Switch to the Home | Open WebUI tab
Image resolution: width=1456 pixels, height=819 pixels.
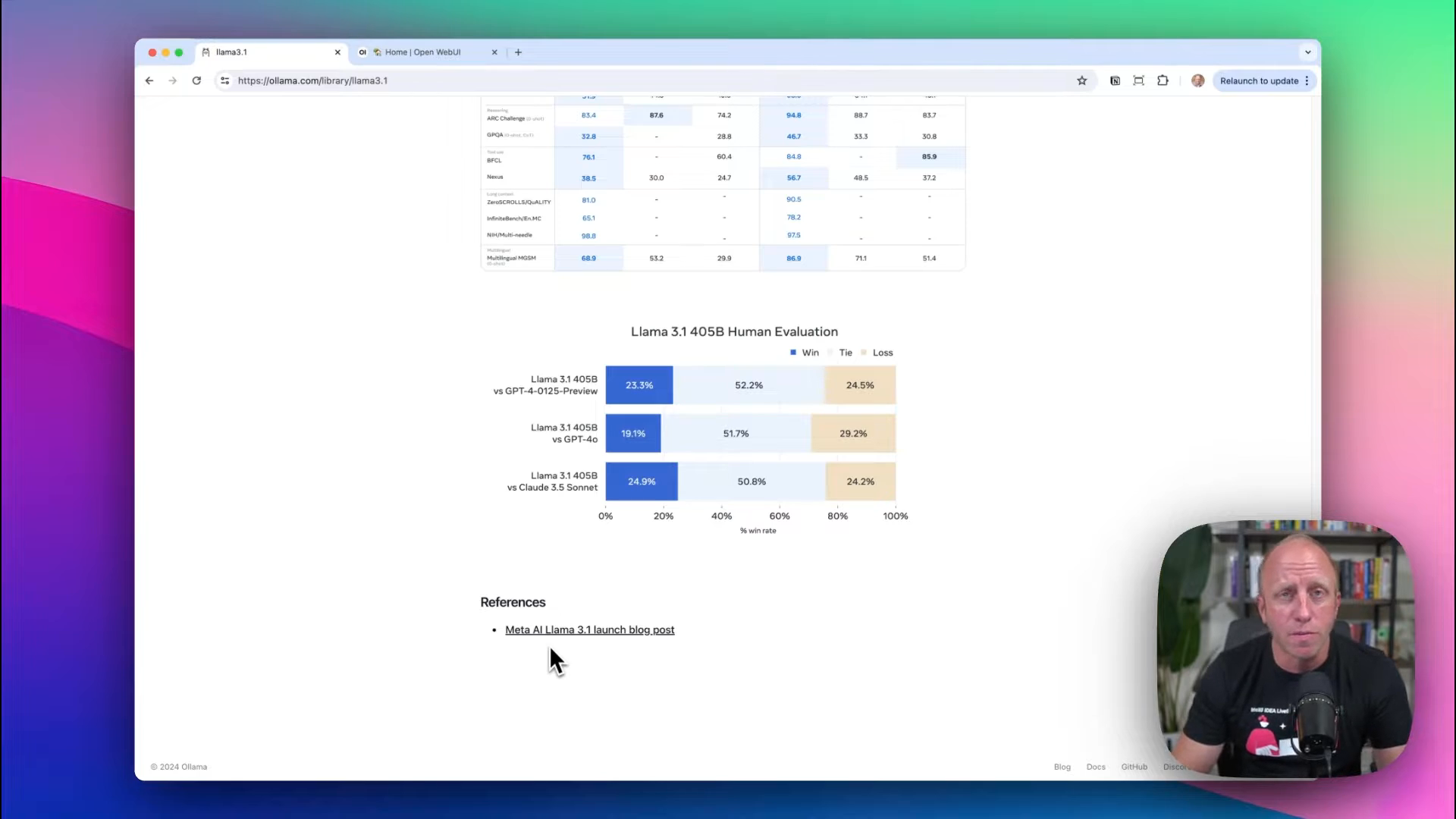pyautogui.click(x=422, y=52)
